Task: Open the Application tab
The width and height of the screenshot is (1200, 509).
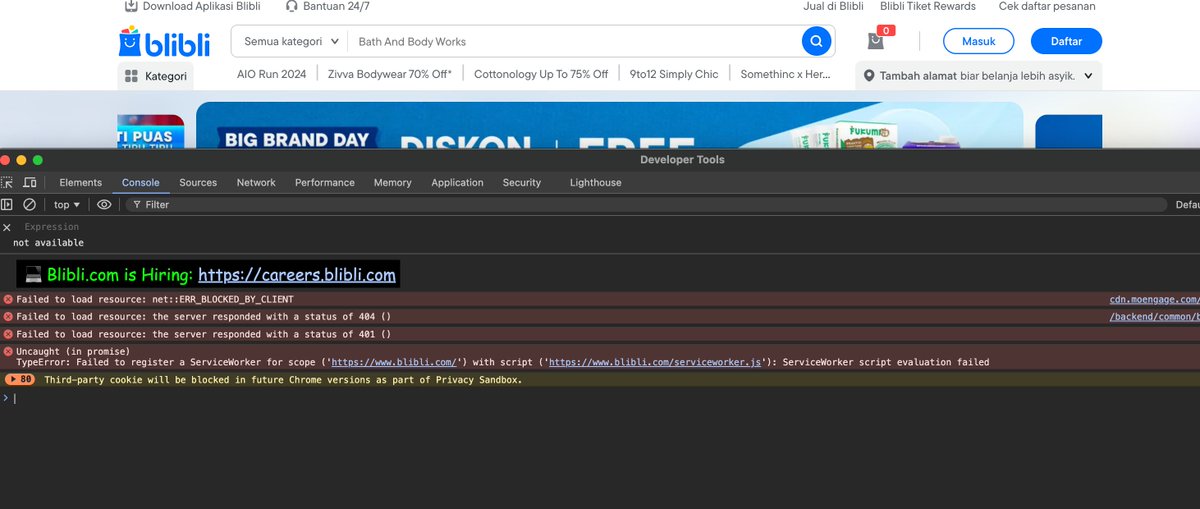Action: 458,182
